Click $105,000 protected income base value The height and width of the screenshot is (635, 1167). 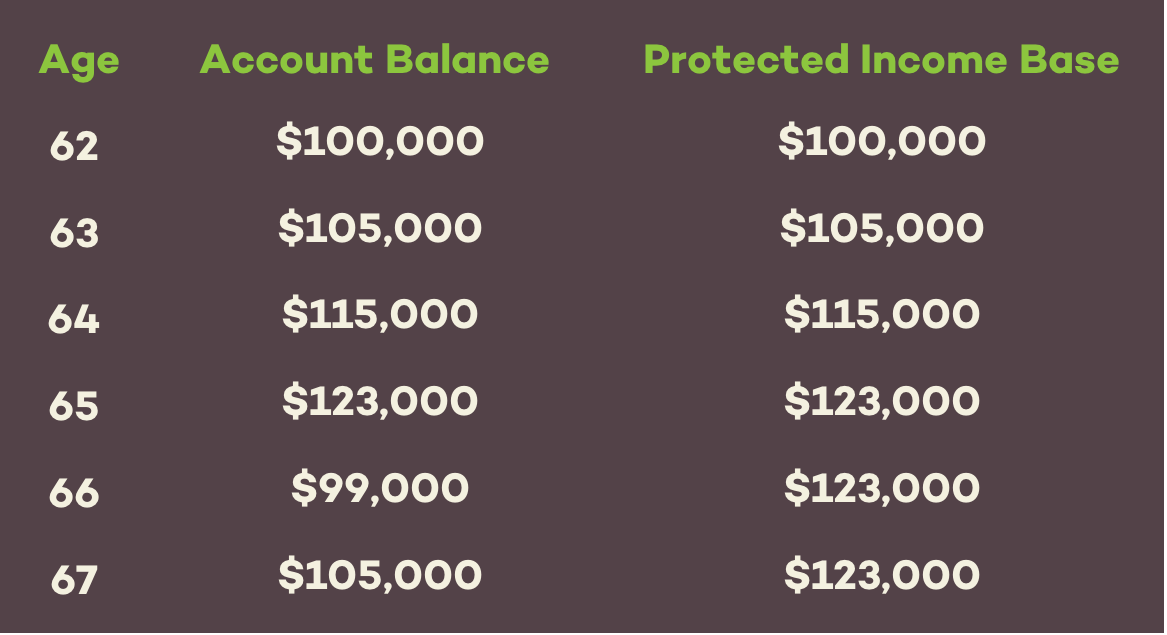click(882, 228)
